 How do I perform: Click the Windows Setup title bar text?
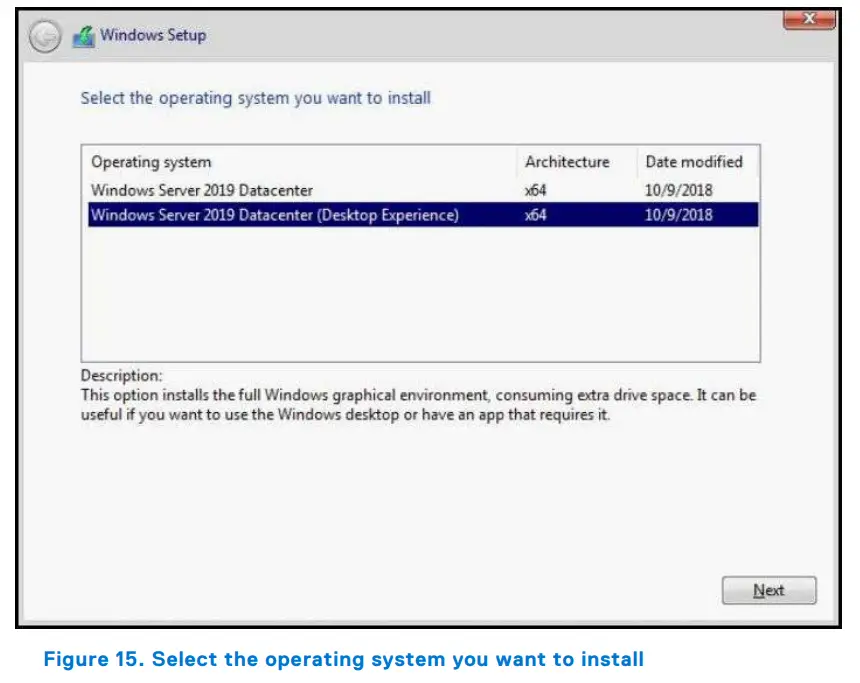point(152,35)
